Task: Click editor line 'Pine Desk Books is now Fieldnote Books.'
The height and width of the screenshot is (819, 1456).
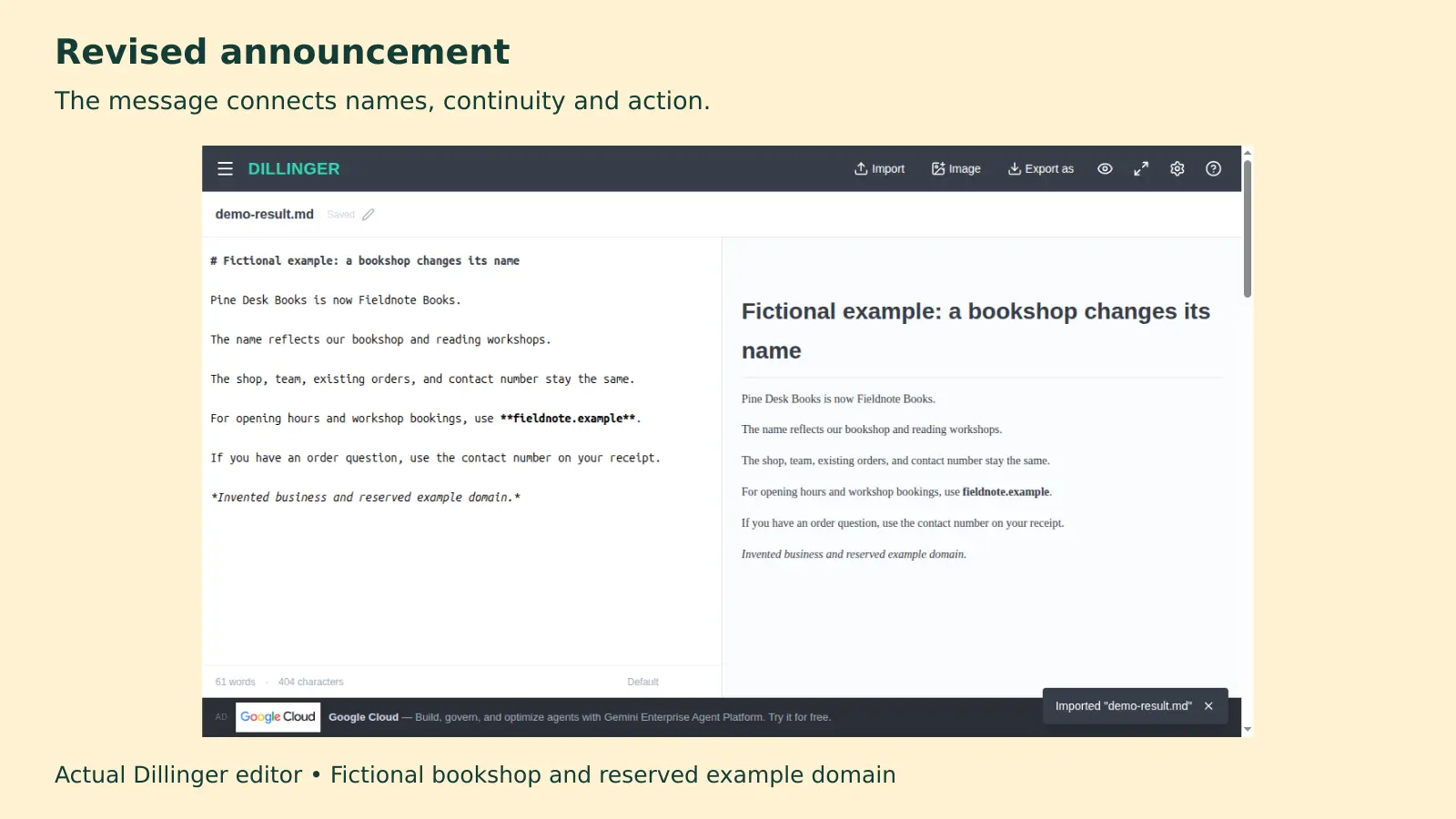Action: coord(336,299)
